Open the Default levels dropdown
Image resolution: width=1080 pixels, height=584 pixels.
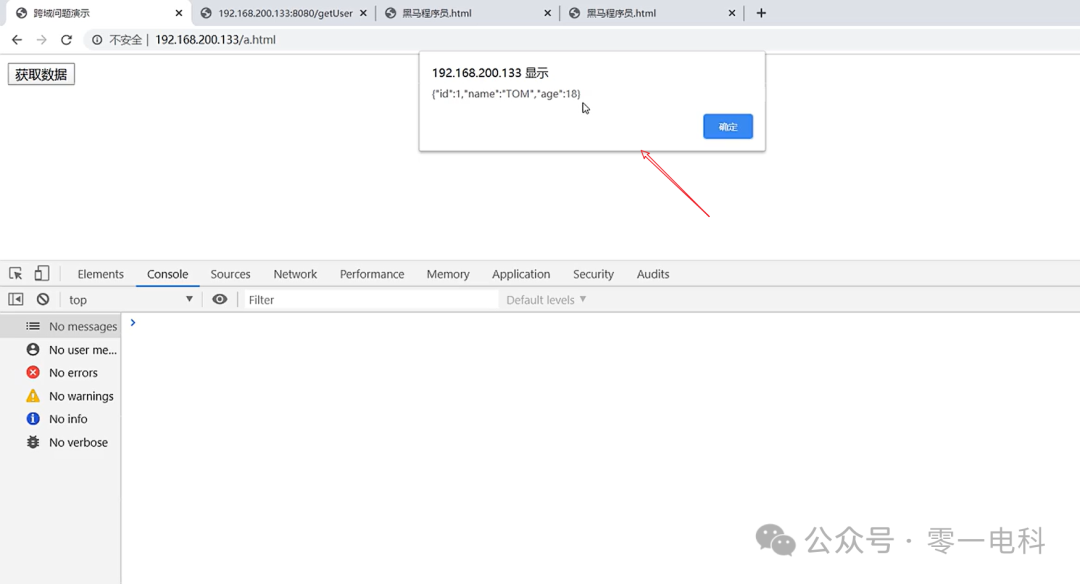click(x=545, y=298)
